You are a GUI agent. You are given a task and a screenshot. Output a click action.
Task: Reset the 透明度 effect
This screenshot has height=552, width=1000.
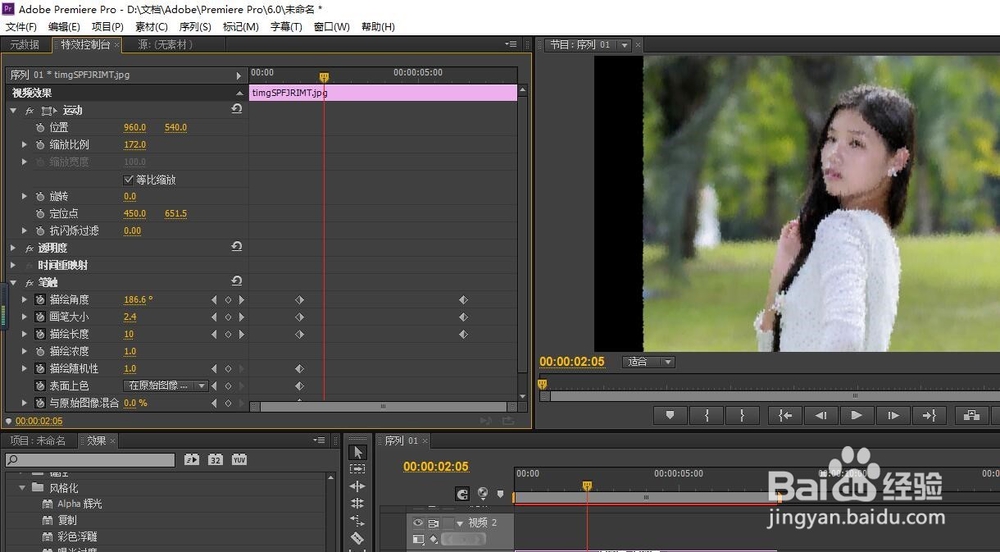[237, 247]
